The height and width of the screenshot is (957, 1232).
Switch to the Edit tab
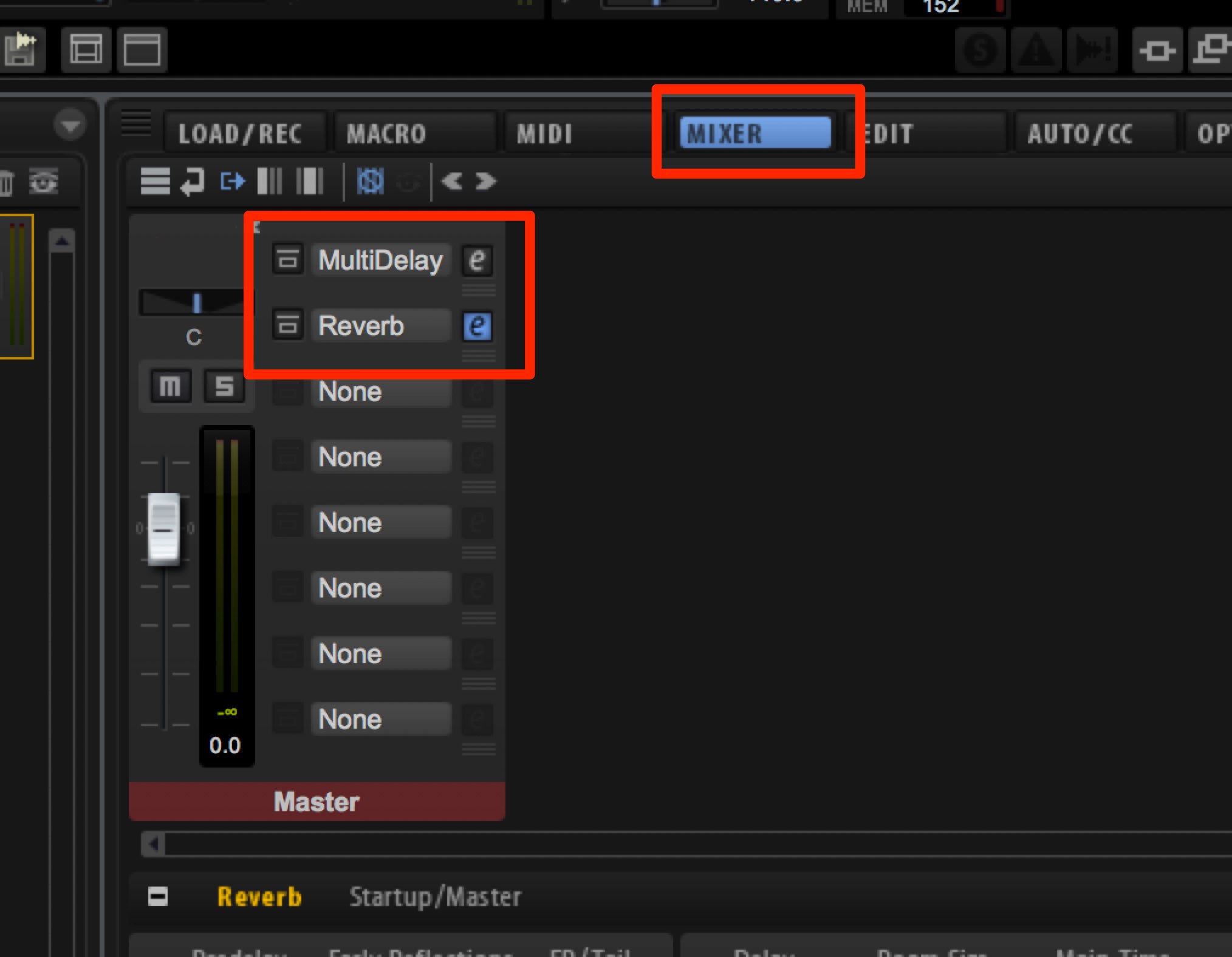coord(926,133)
